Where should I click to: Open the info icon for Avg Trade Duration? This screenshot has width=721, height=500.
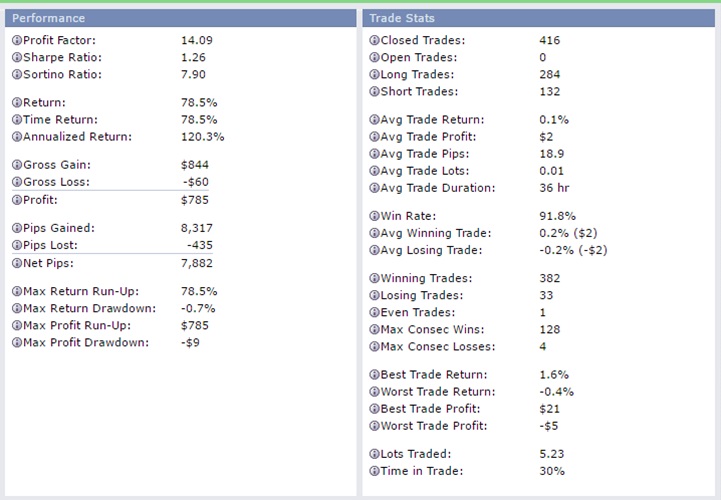(374, 188)
